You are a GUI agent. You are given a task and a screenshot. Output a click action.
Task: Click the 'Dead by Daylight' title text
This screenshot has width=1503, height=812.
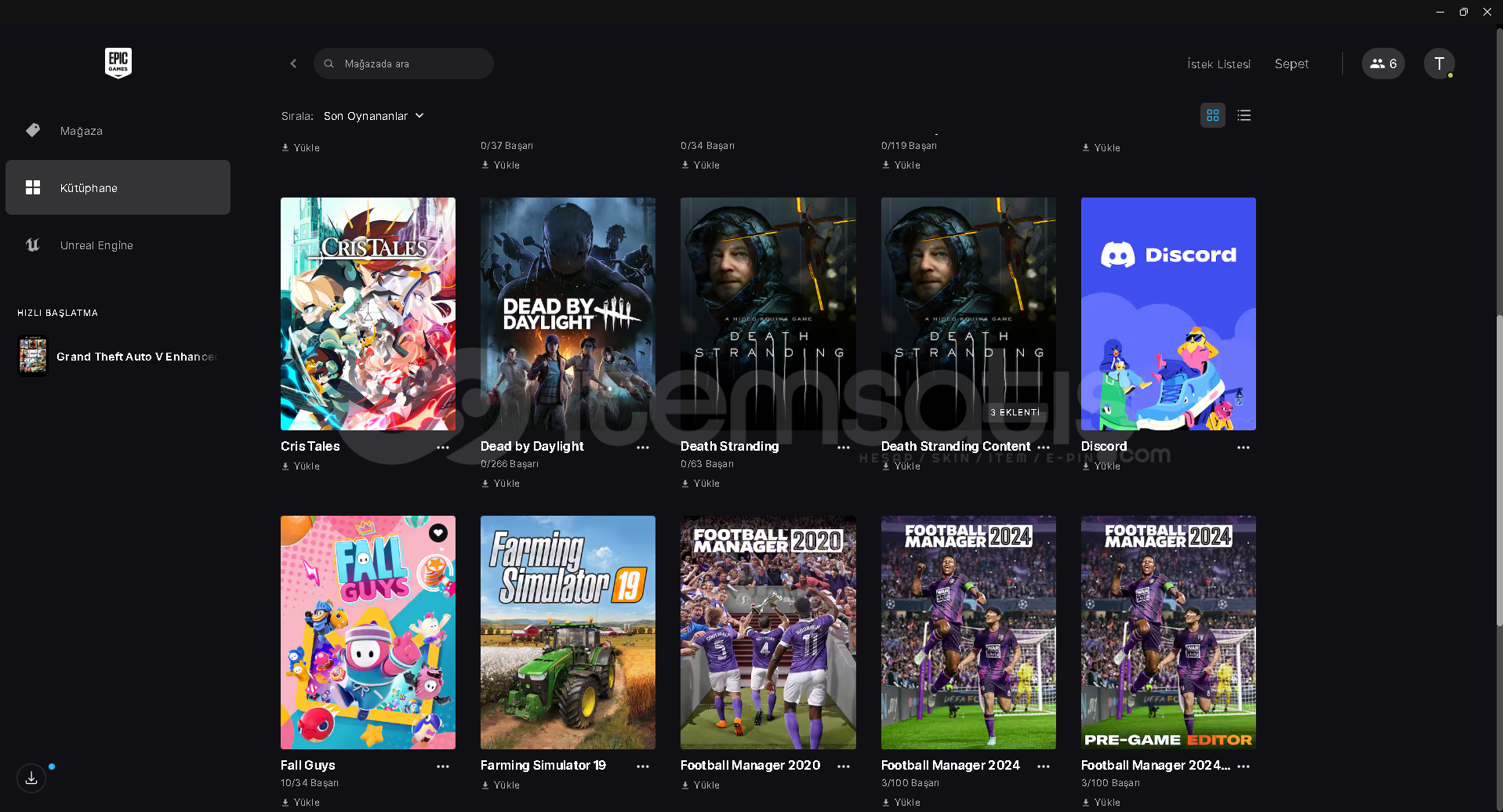(x=532, y=446)
